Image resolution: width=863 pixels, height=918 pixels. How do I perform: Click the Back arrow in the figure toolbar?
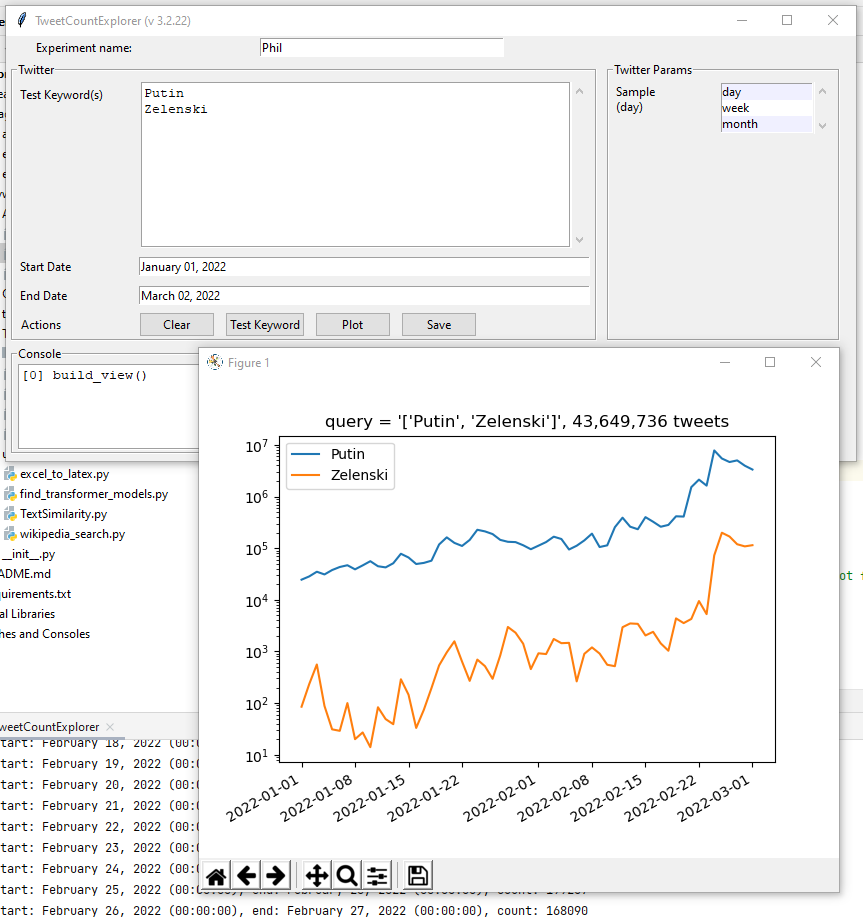coord(246,876)
